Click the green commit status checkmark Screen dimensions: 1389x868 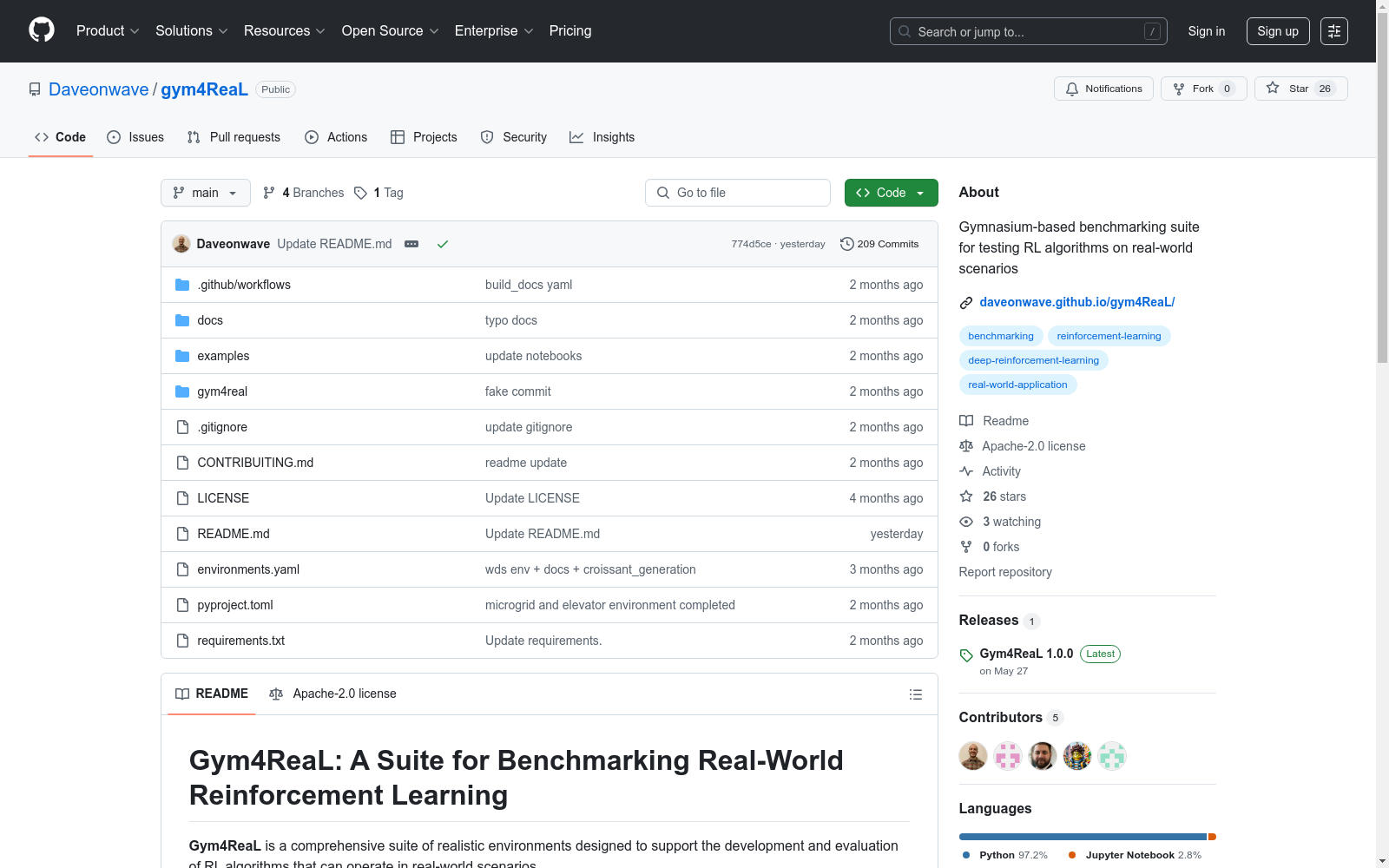(x=443, y=244)
